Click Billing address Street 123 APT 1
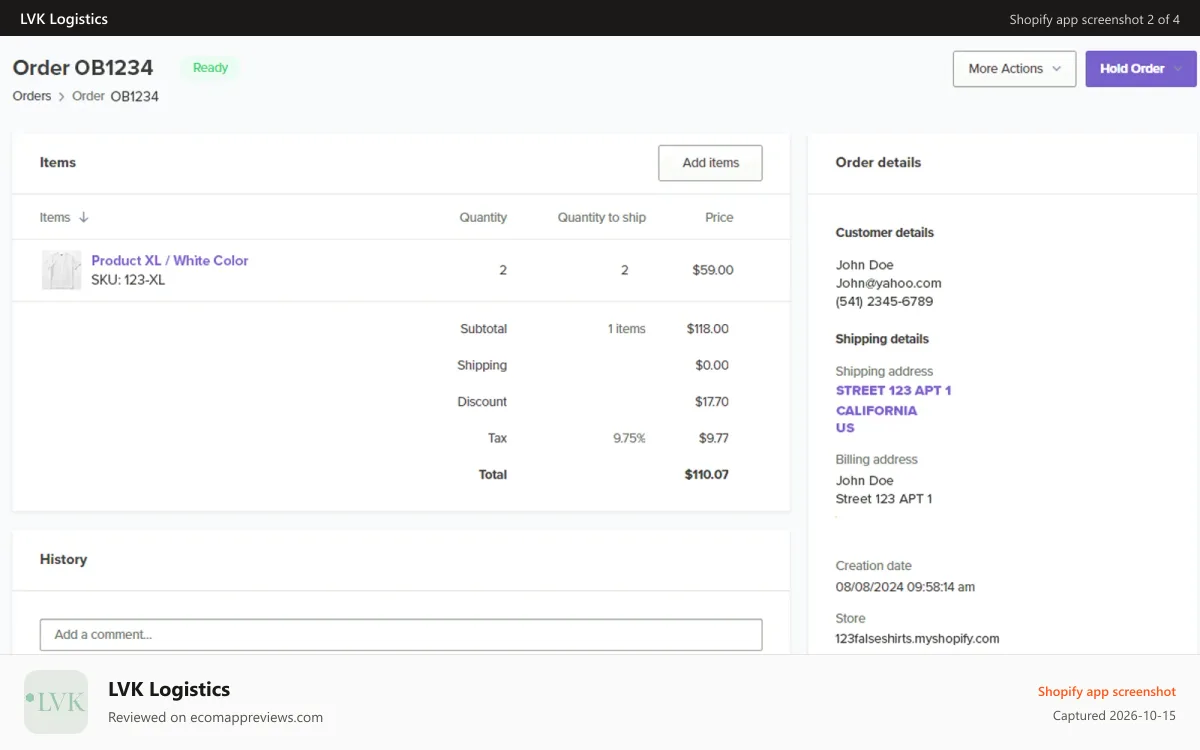Viewport: 1200px width, 750px height. [x=884, y=498]
